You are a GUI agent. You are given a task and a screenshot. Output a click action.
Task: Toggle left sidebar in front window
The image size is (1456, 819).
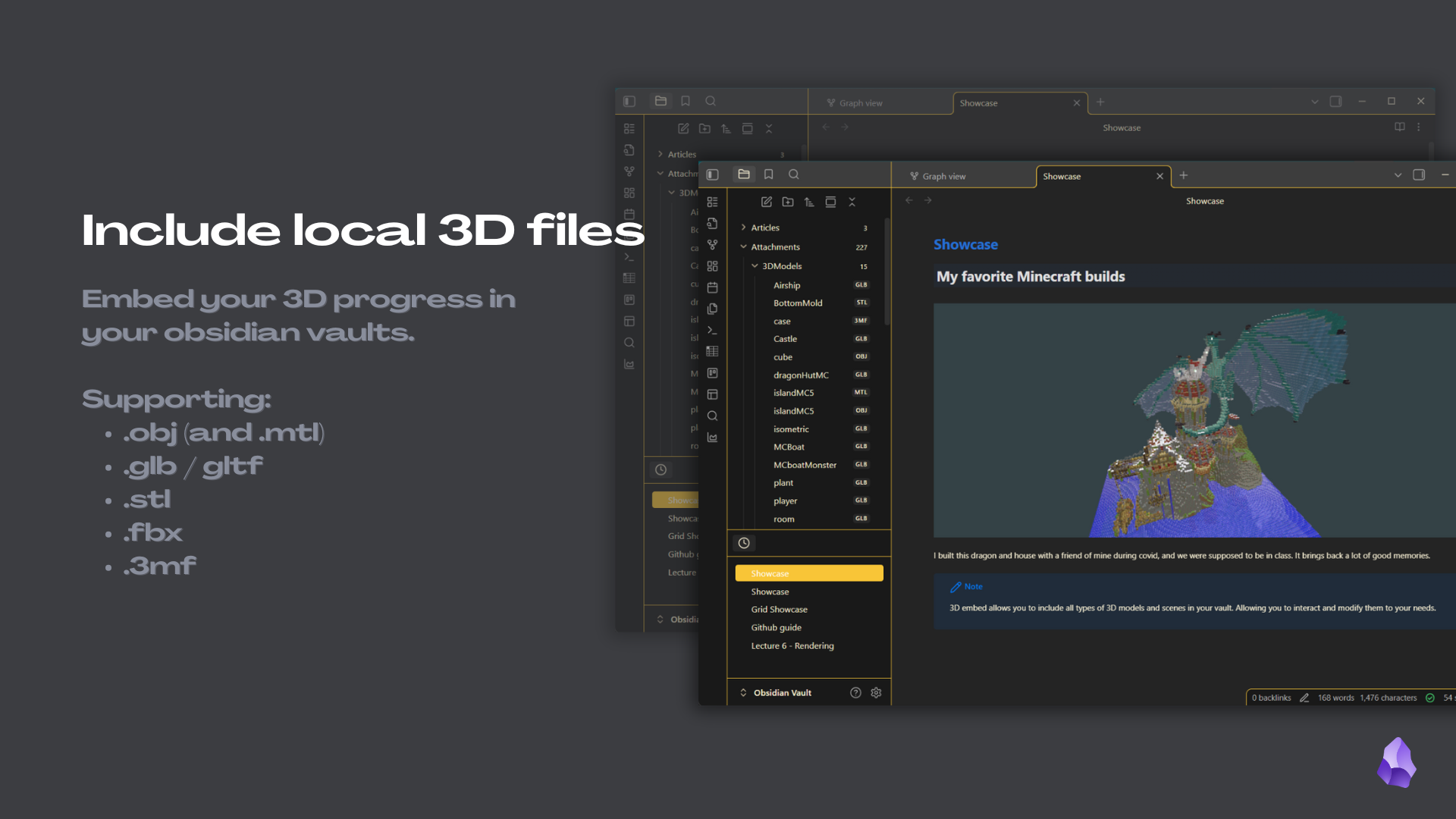[713, 174]
